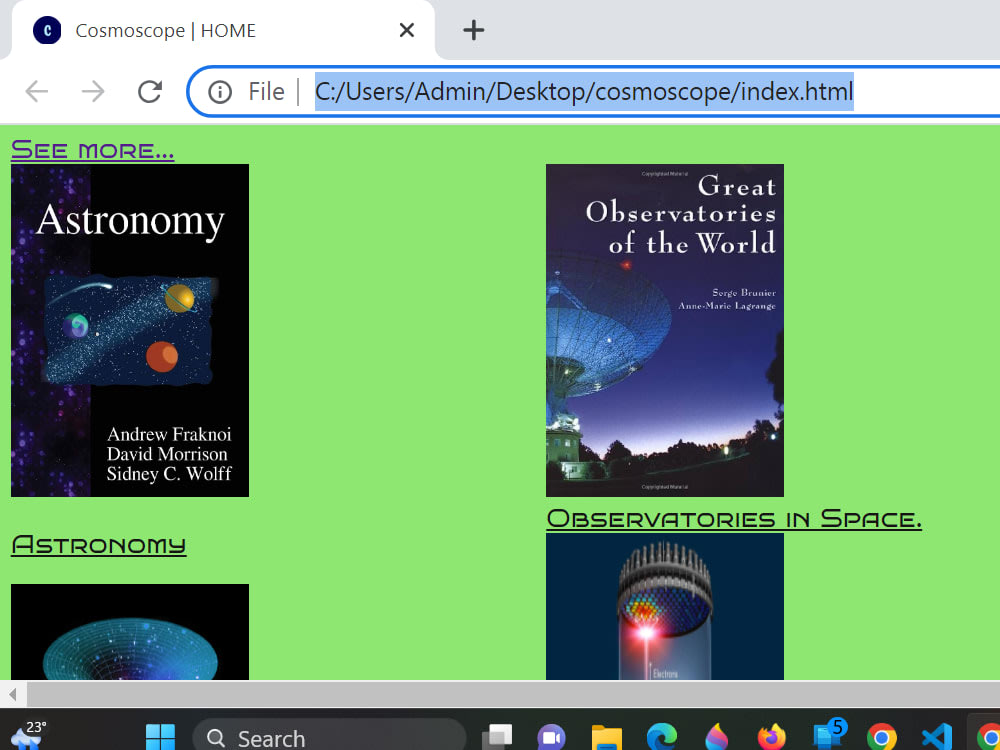Viewport: 1000px width, 750px height.
Task: Click the Electrons detector diagram image
Action: click(665, 607)
